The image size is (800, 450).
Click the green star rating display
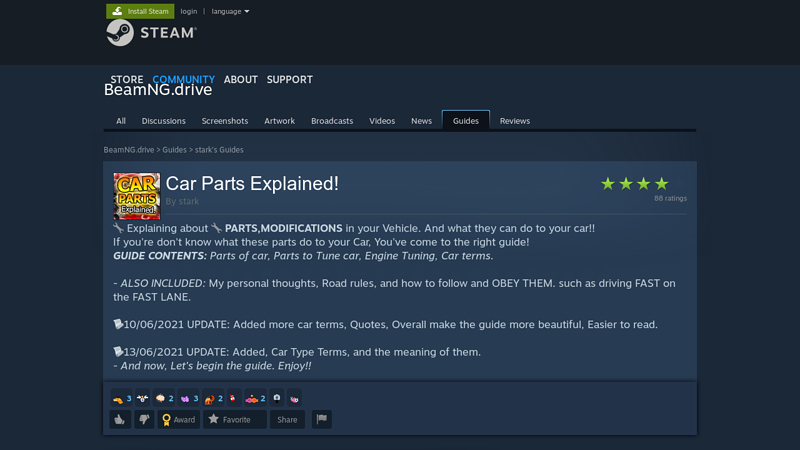pyautogui.click(x=635, y=184)
